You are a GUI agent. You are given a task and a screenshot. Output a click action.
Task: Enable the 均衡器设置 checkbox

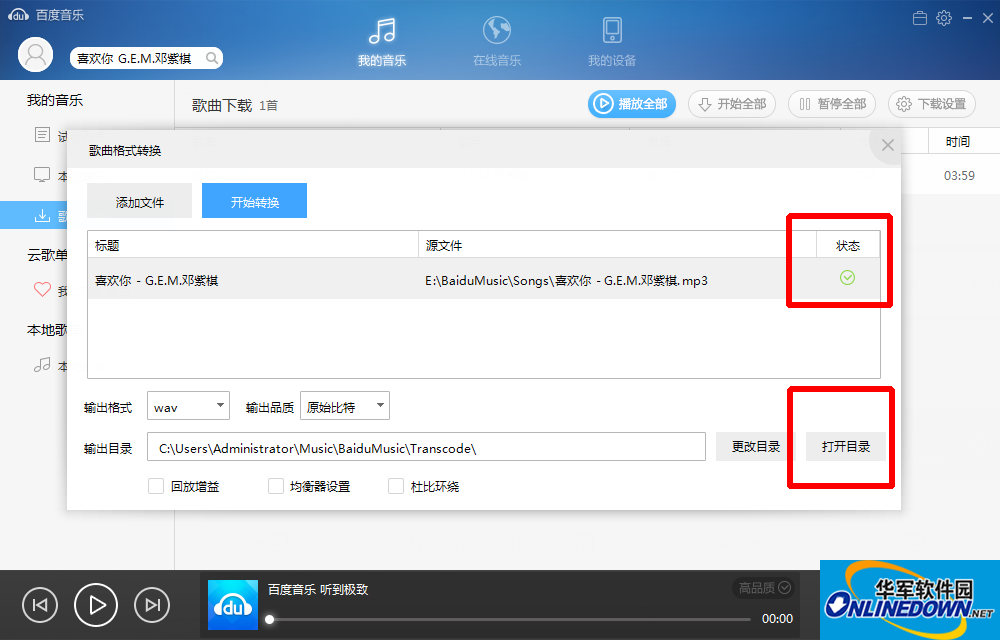(276, 485)
